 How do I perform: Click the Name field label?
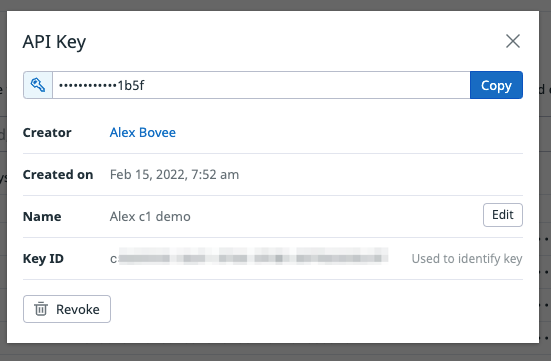pyautogui.click(x=42, y=217)
